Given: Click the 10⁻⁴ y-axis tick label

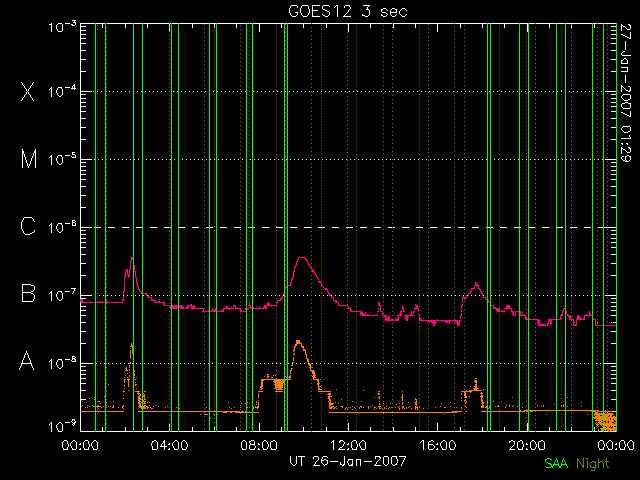Looking at the screenshot, I should click(x=62, y=91).
